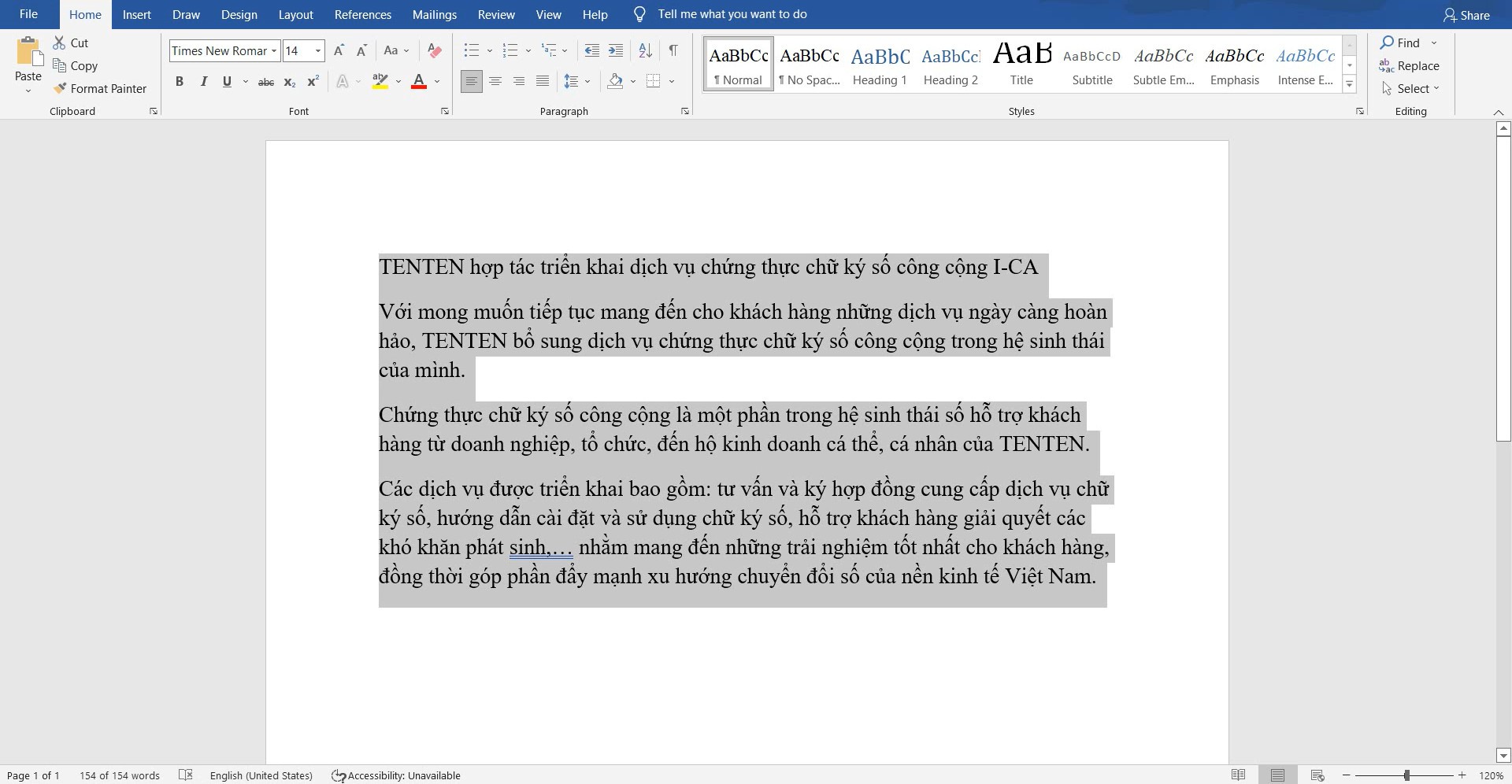Screen dimensions: 1512x784
Task: Decrease font size with shrink icon
Action: [361, 51]
